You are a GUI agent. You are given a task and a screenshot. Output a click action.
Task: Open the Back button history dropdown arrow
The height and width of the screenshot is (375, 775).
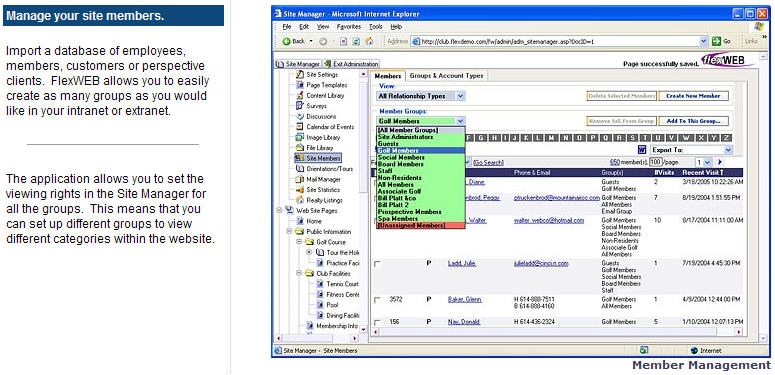[x=311, y=42]
